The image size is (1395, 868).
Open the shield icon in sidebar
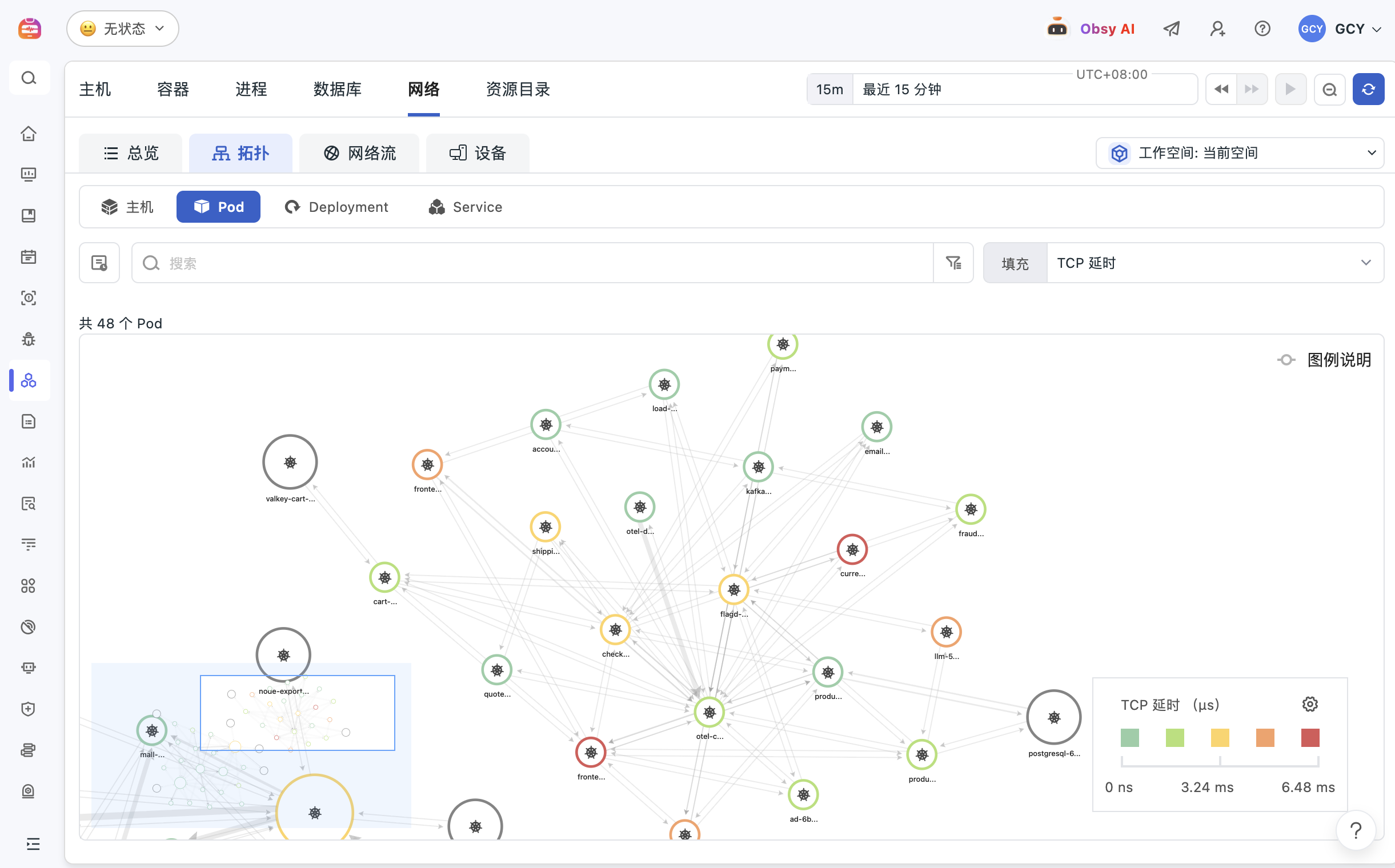(29, 709)
